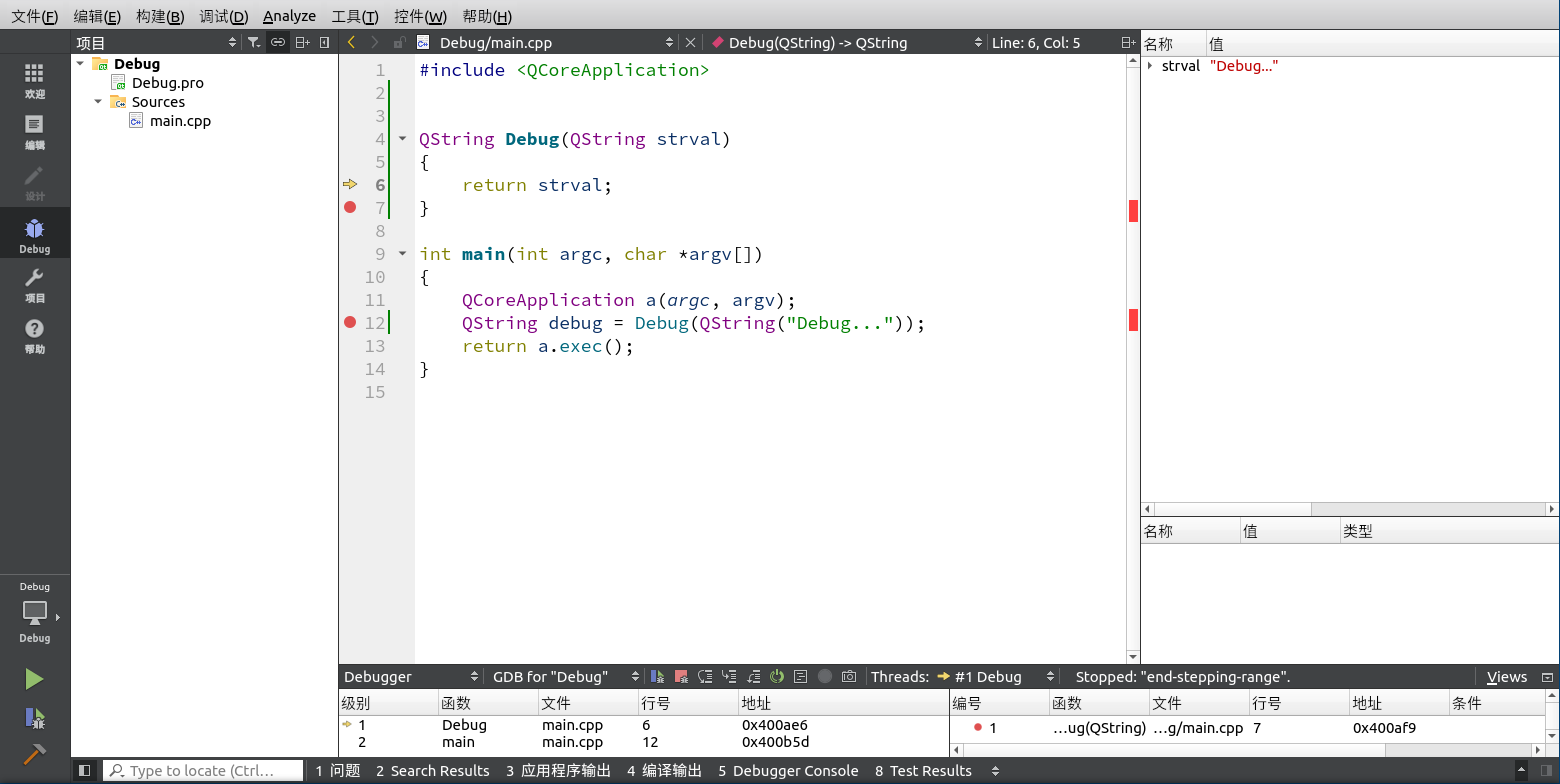This screenshot has height=784, width=1560.
Task: Start the program with the green Run button
Action: [x=34, y=678]
